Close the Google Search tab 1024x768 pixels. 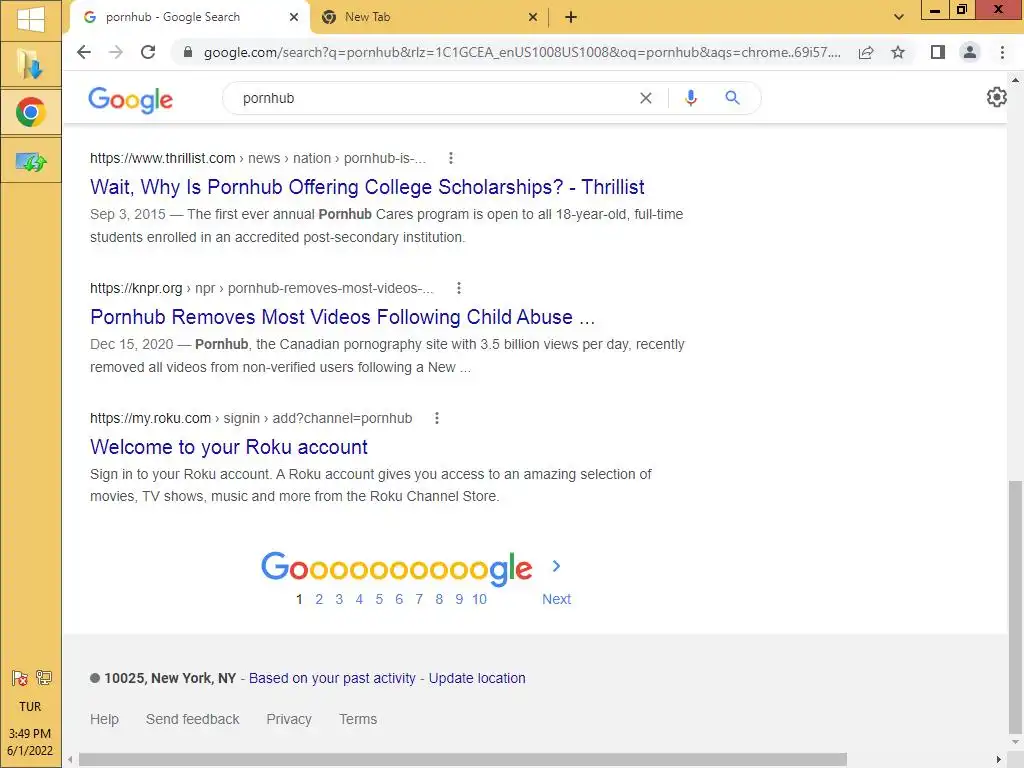point(294,17)
